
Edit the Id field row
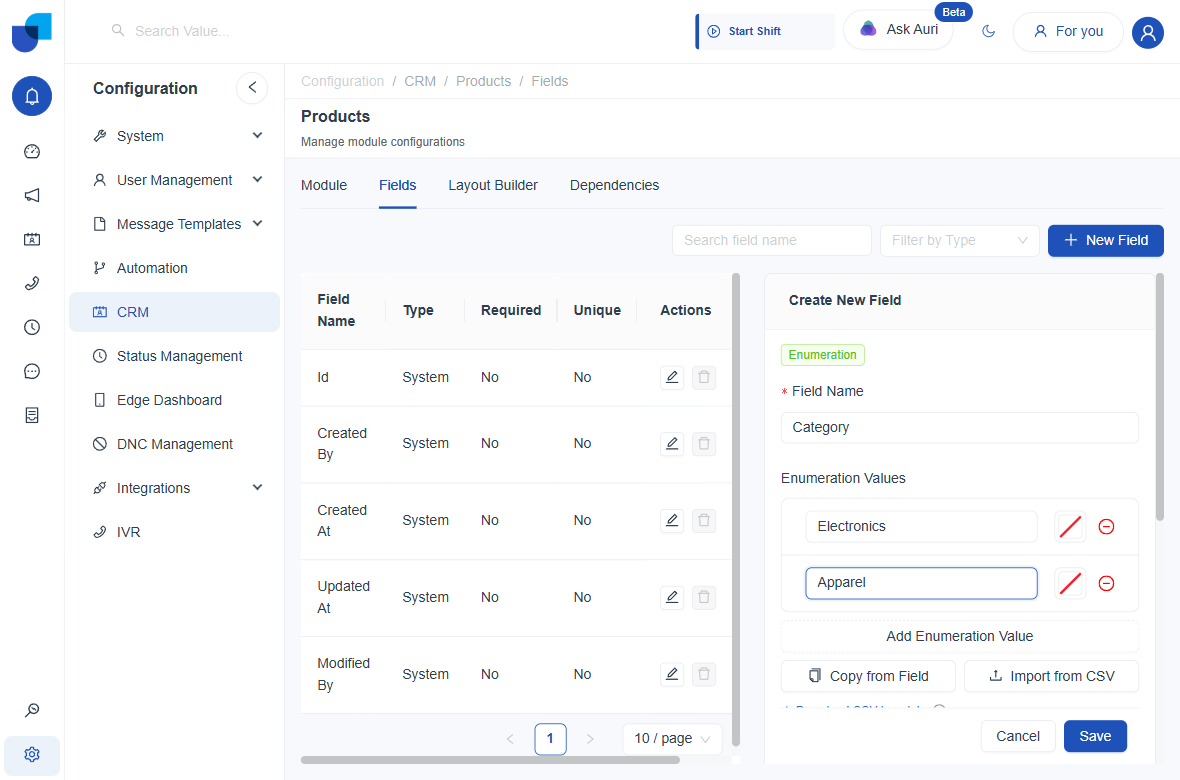pos(672,377)
